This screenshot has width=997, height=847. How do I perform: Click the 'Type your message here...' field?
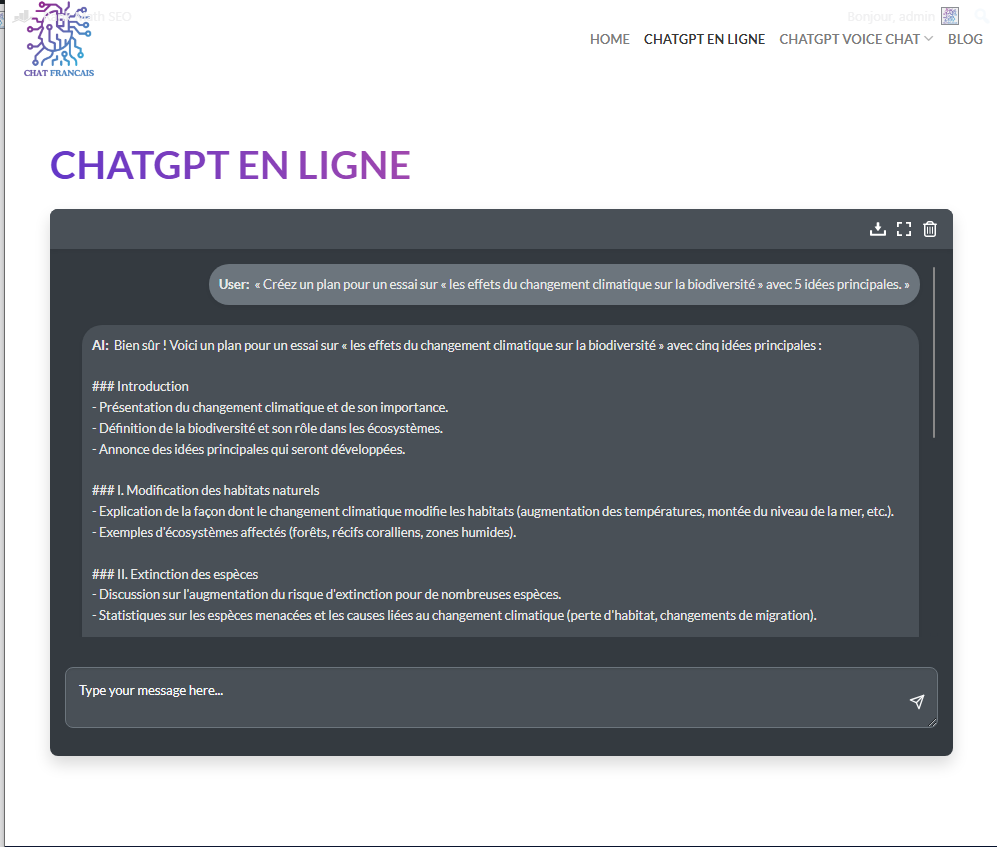(x=501, y=697)
